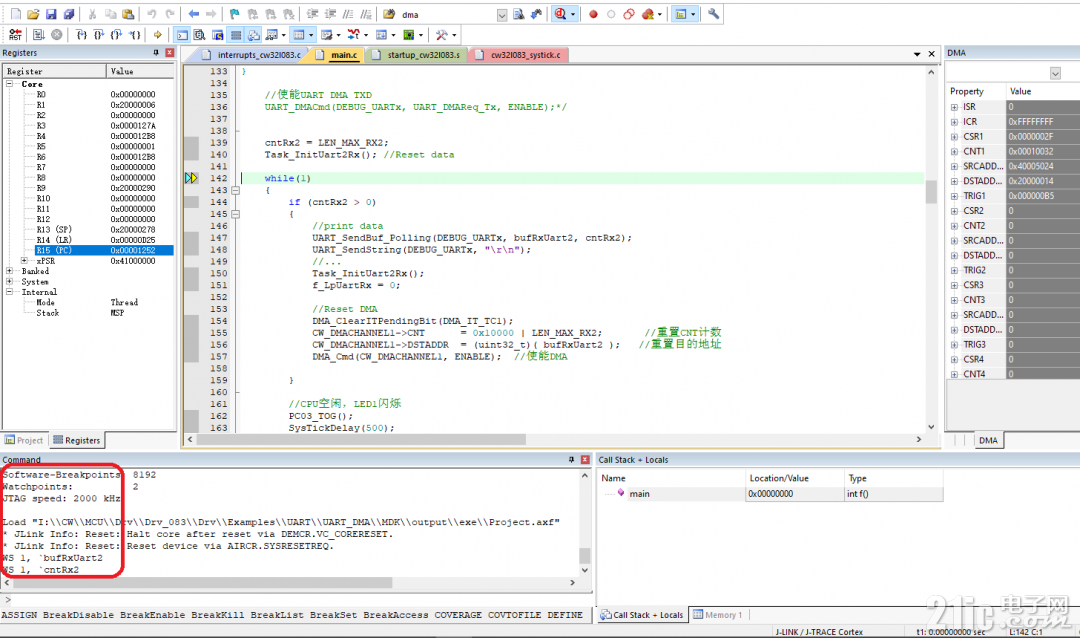Expand the Banked register group
Screen dimensions: 1080x638
pyautogui.click(x=10, y=271)
